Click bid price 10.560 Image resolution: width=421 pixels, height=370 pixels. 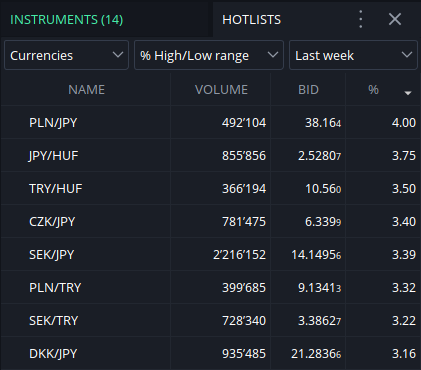click(323, 189)
